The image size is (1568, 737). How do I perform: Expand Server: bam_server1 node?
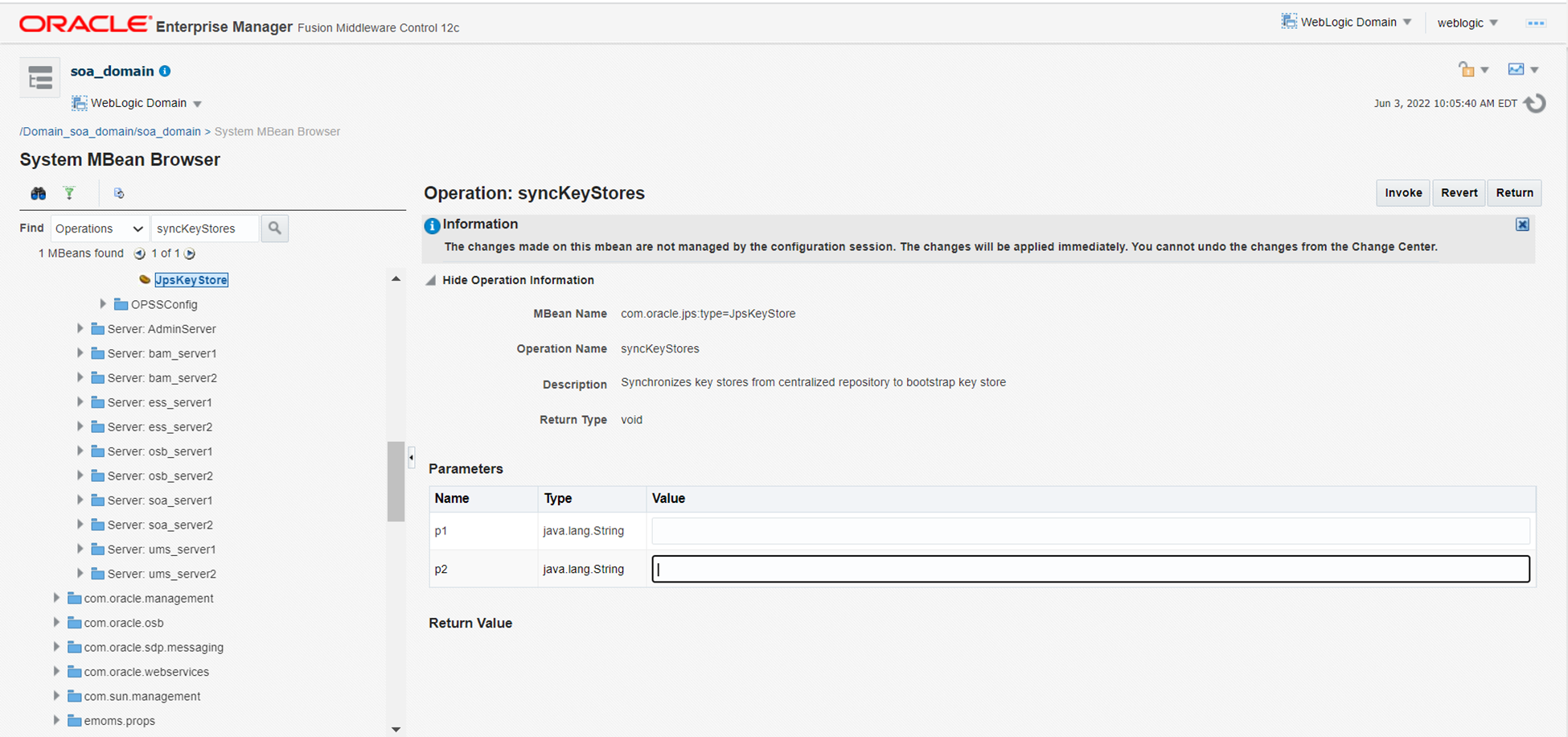[x=80, y=352]
